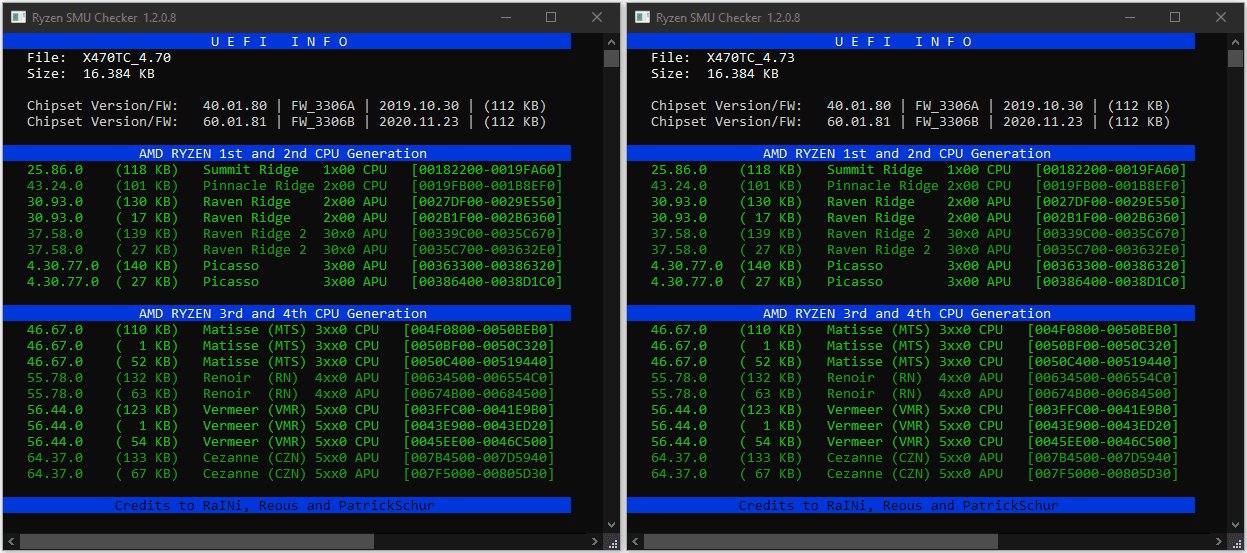1247x553 pixels.
Task: Click the FW_3306B chipset row in the left window
Action: coord(287,122)
